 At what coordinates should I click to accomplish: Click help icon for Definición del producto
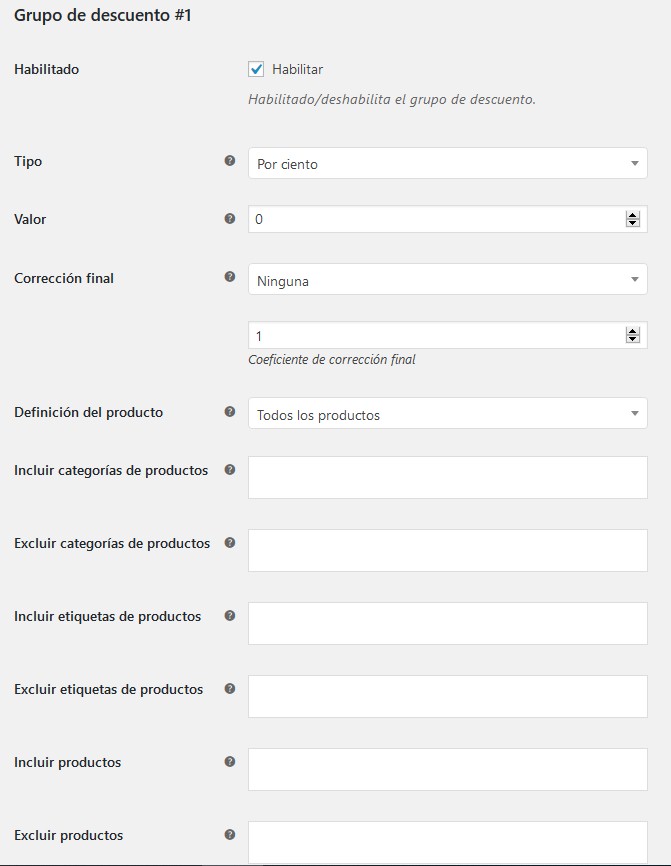coord(230,411)
